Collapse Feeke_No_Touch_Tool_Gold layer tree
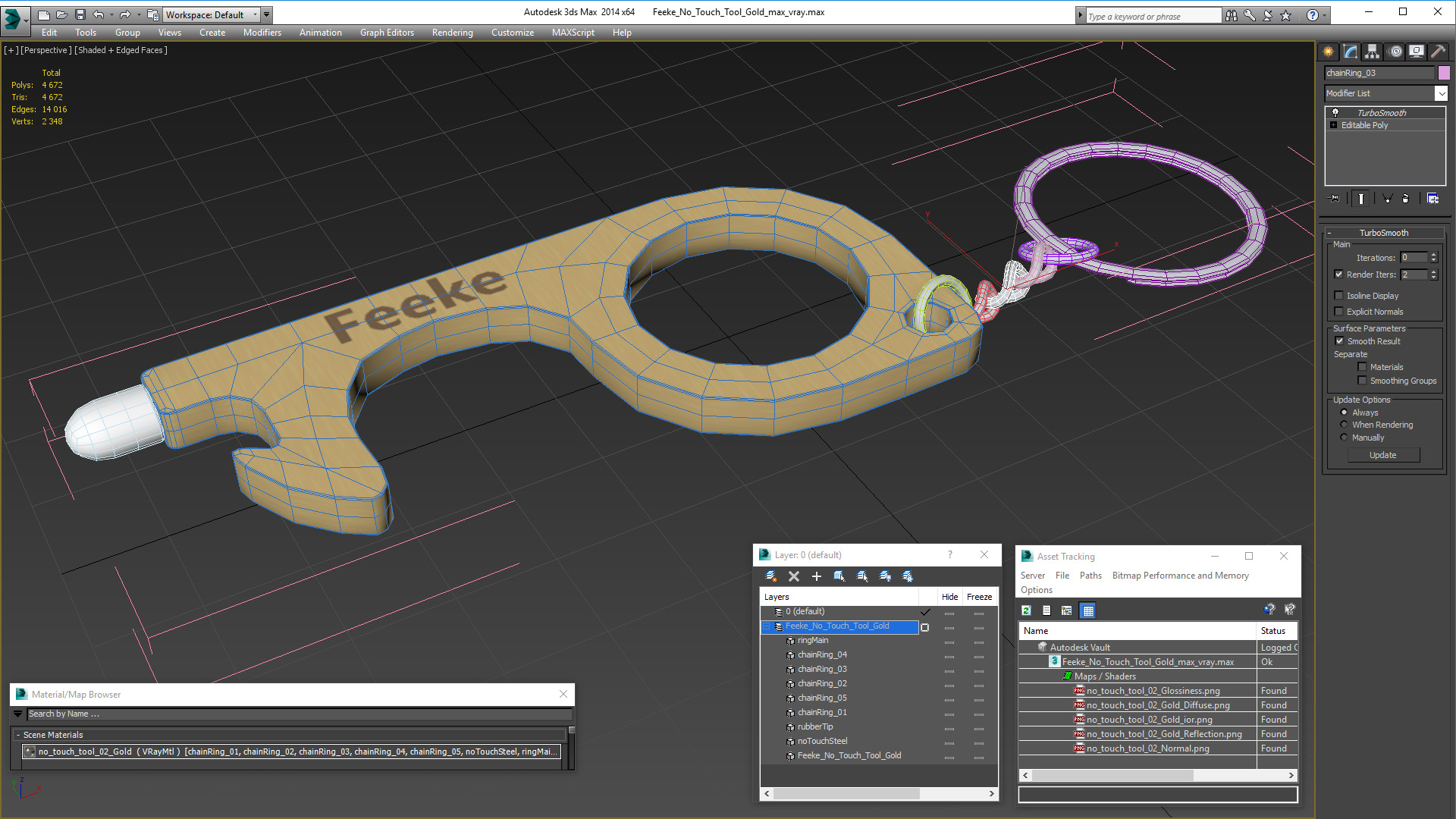This screenshot has height=819, width=1456. coord(767,626)
